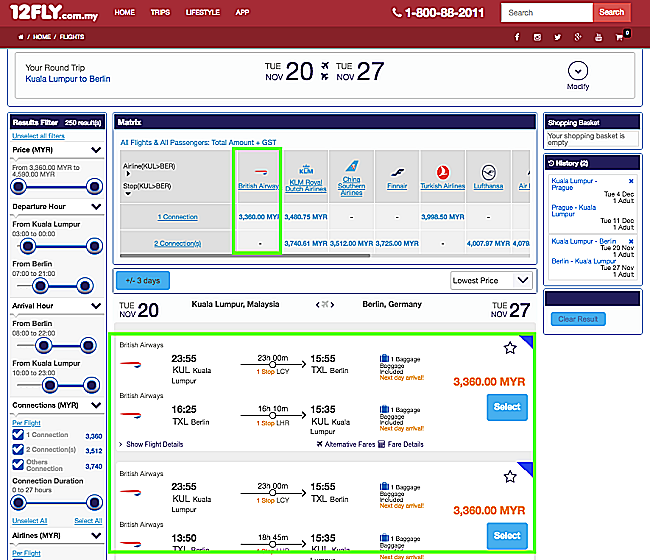This screenshot has height=560, width=650.
Task: Open the YouTube social icon
Action: coord(598,37)
